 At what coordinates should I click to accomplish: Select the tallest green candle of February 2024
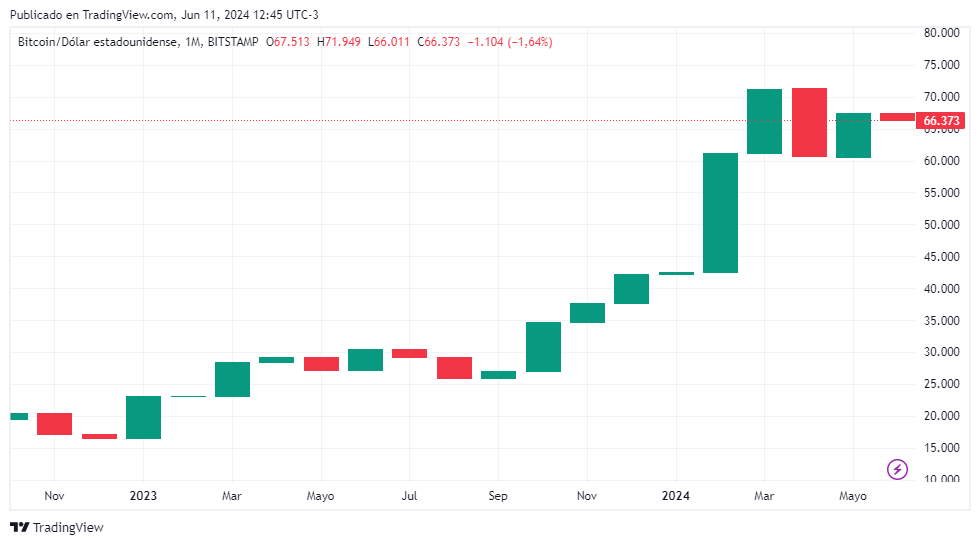720,212
